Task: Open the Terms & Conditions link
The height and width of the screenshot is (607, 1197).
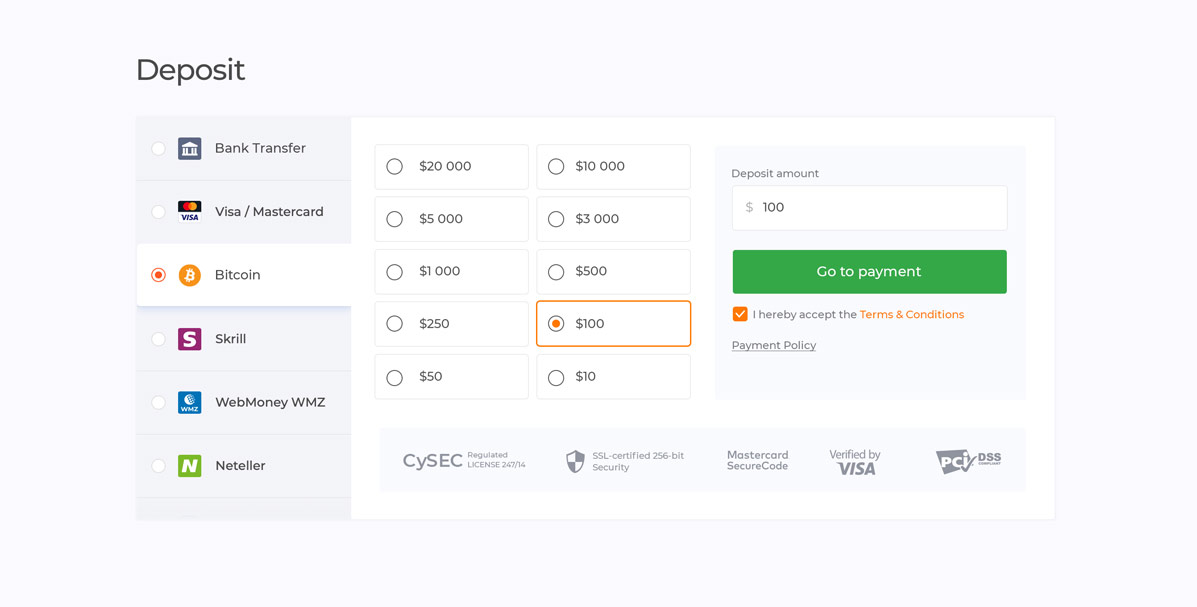Action: [911, 313]
